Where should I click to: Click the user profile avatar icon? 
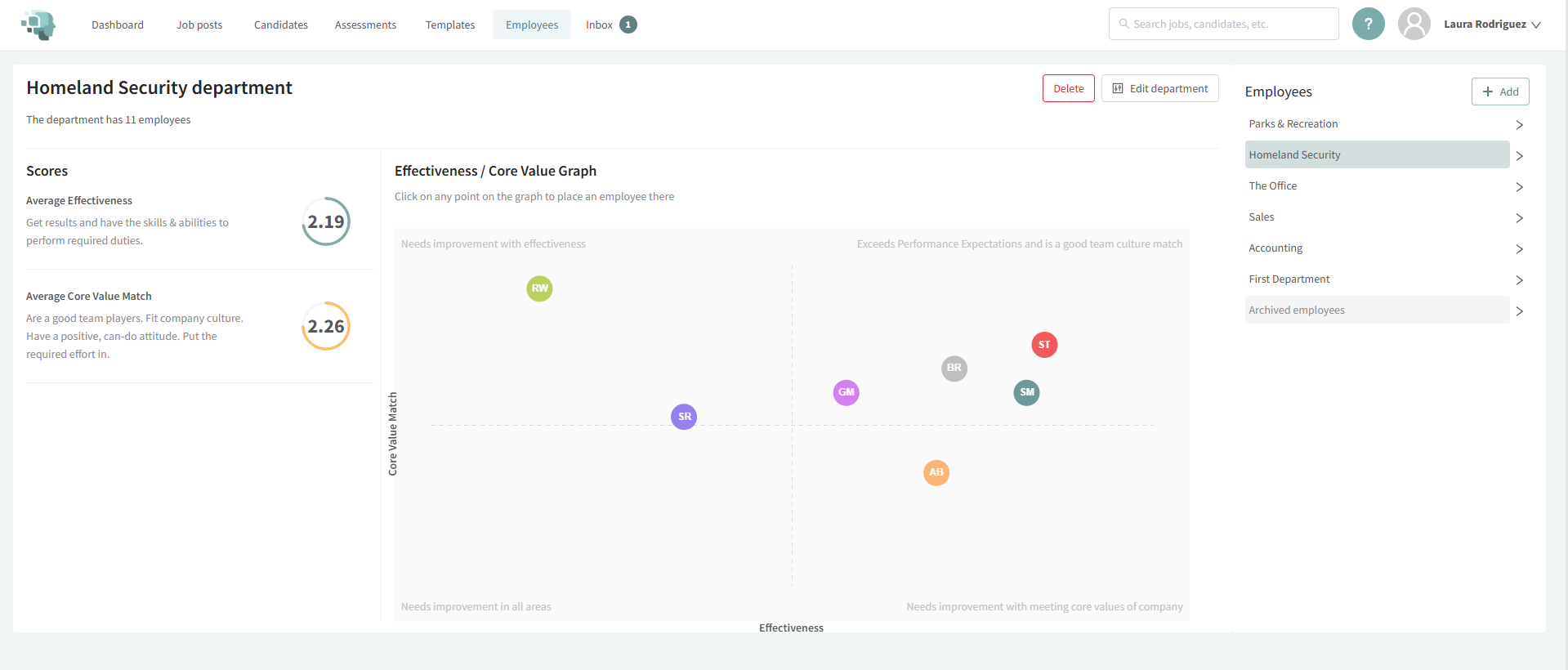pos(1414,25)
